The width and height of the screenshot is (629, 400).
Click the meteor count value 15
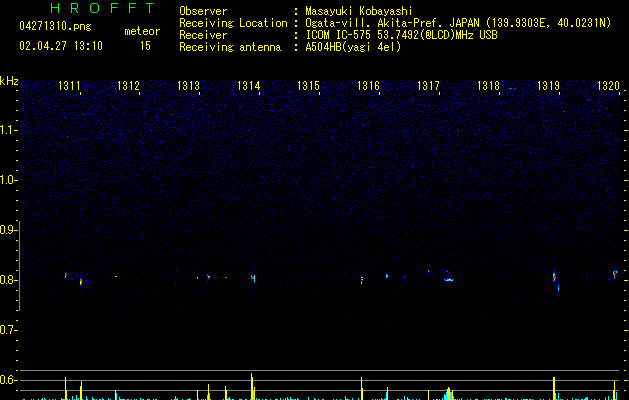(x=145, y=46)
